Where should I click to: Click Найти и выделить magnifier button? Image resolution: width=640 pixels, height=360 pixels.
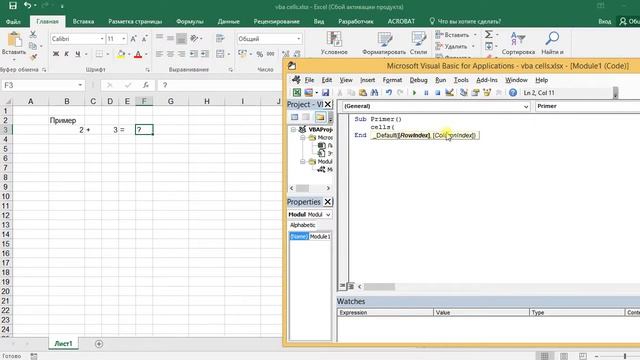coord(552,43)
